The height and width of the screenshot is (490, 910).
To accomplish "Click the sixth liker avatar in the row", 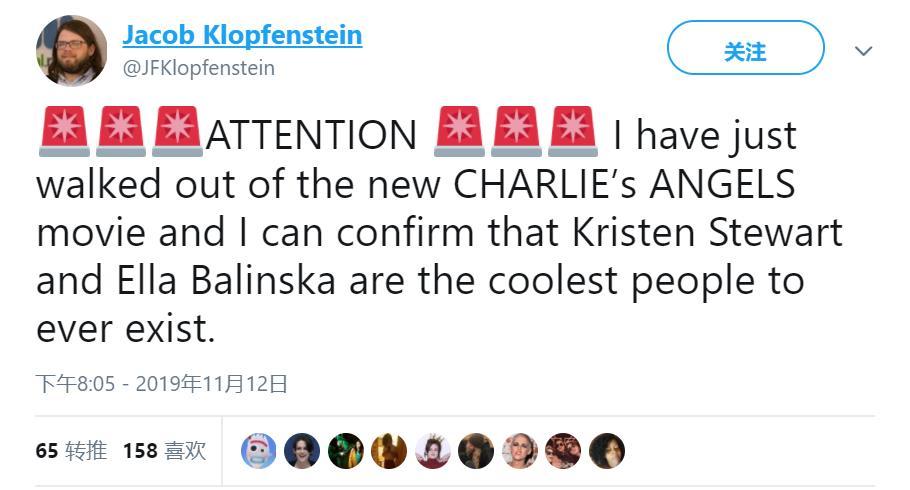I will (x=476, y=452).
